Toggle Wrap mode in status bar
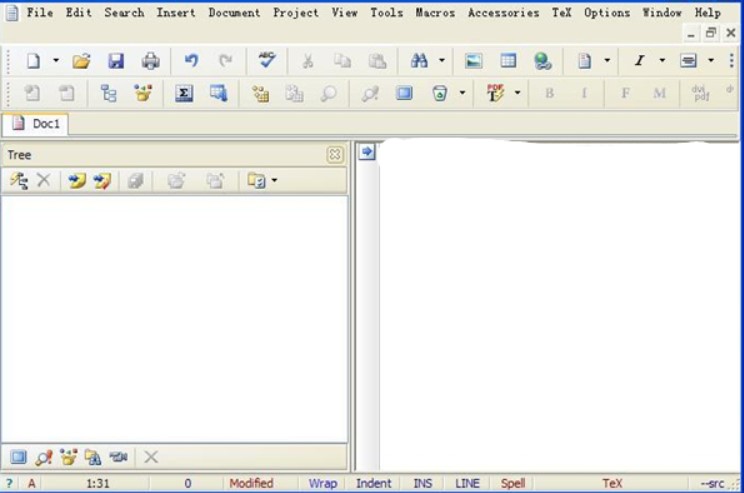Image resolution: width=744 pixels, height=493 pixels. click(322, 483)
